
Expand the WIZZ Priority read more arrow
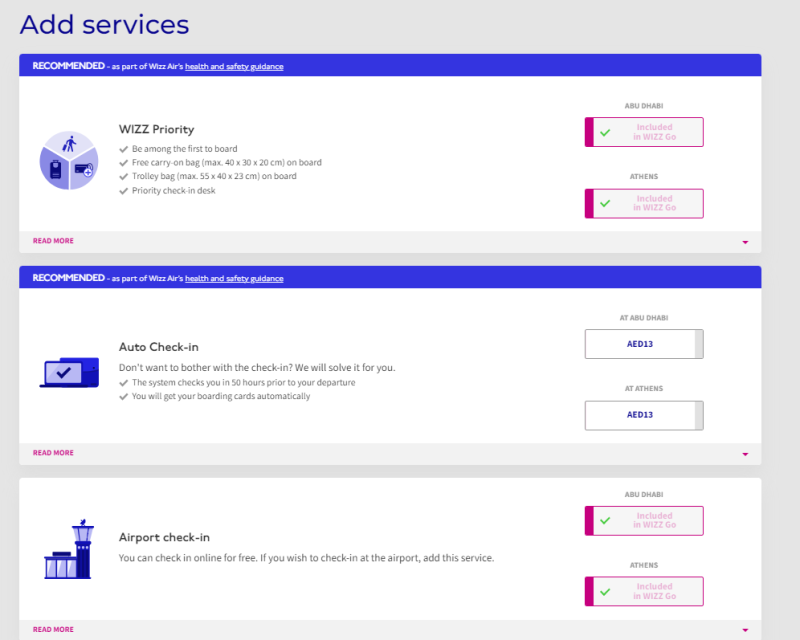(x=745, y=242)
